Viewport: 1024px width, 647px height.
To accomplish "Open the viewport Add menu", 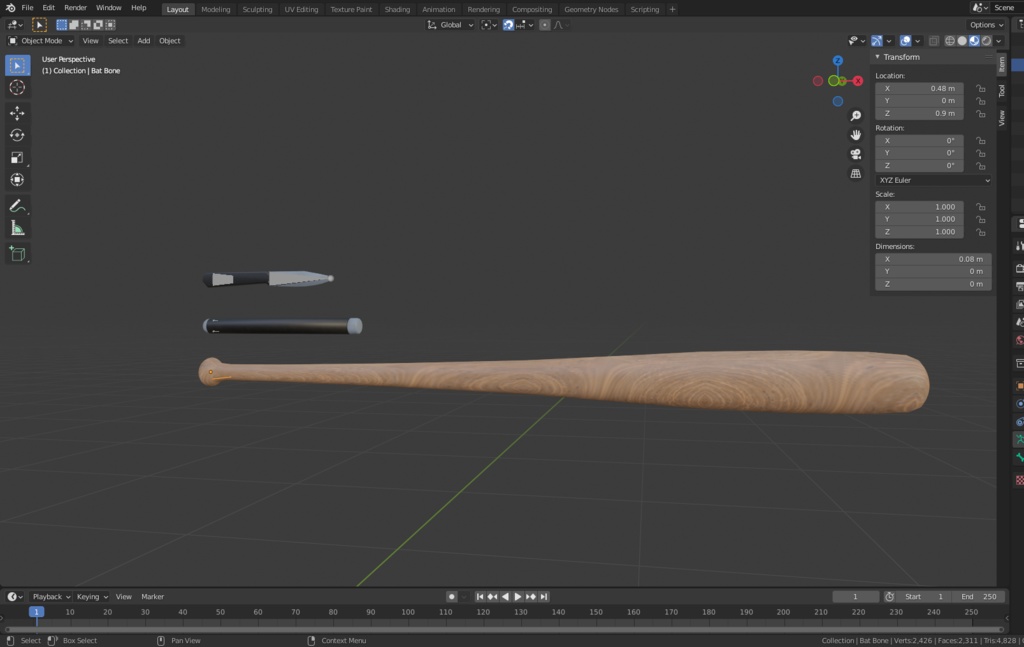I will (144, 40).
